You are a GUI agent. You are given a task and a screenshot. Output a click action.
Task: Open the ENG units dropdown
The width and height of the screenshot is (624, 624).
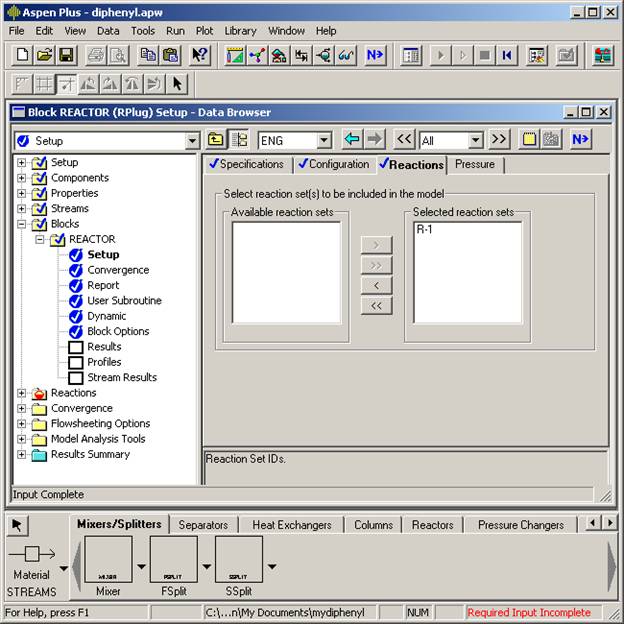tap(323, 141)
